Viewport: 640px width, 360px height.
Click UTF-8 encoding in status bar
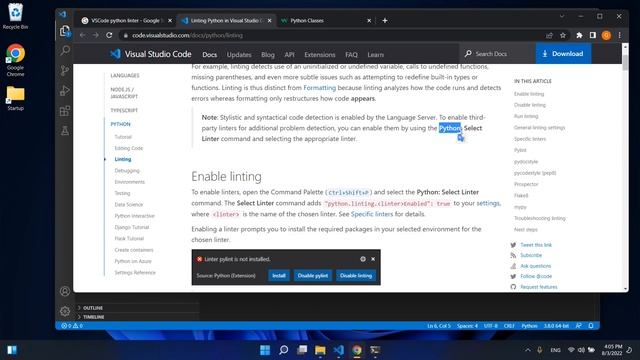491,326
